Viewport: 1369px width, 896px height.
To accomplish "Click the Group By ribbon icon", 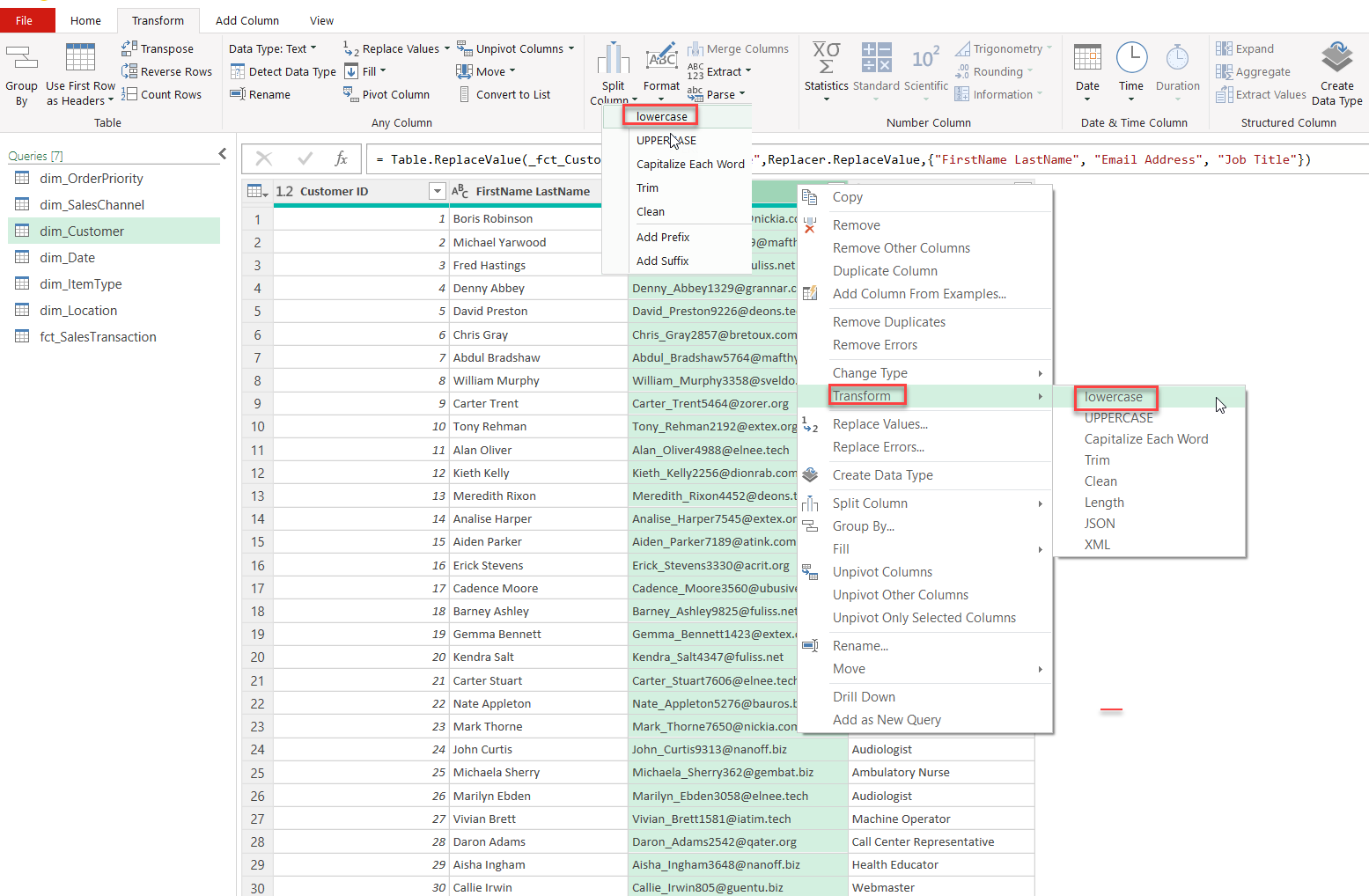I will point(21,58).
